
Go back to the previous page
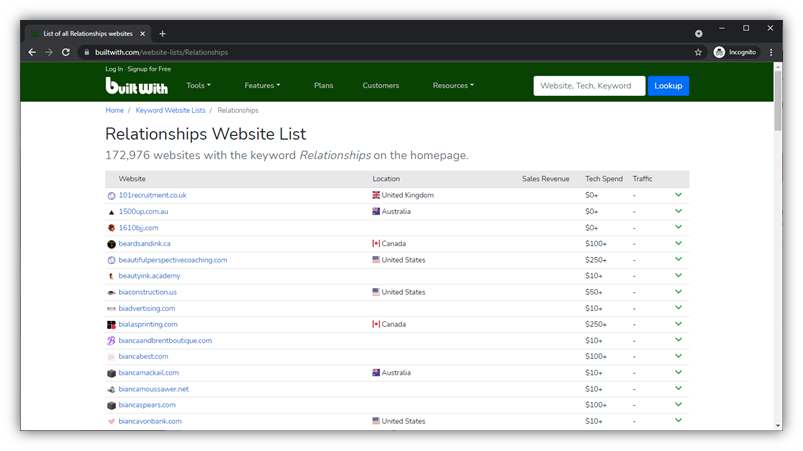click(x=32, y=52)
